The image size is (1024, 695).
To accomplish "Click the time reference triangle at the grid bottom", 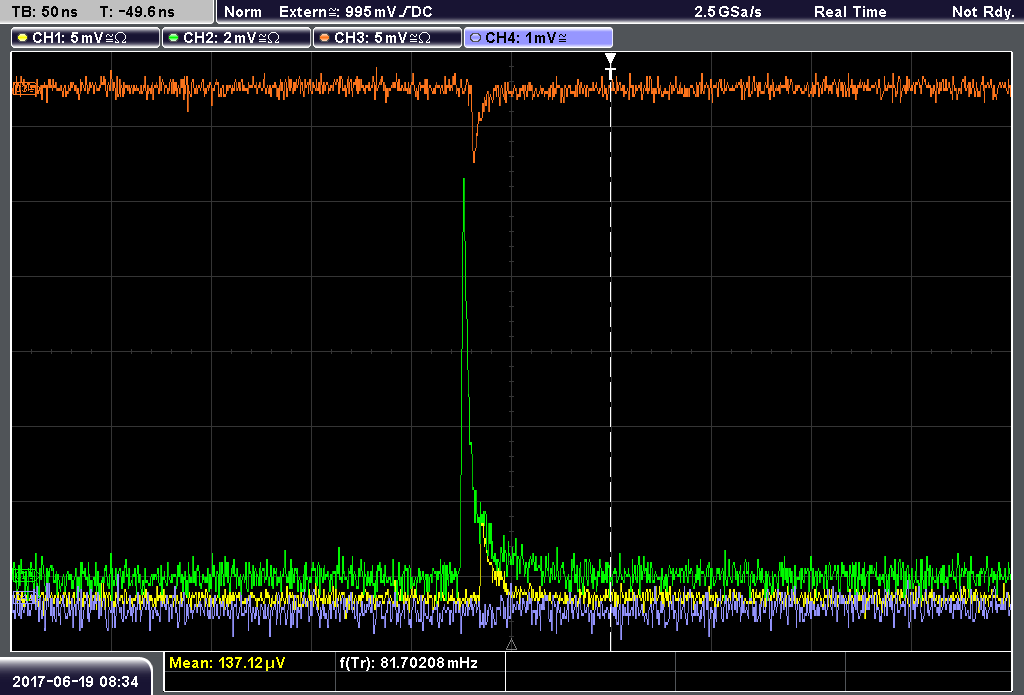I will pyautogui.click(x=511, y=645).
